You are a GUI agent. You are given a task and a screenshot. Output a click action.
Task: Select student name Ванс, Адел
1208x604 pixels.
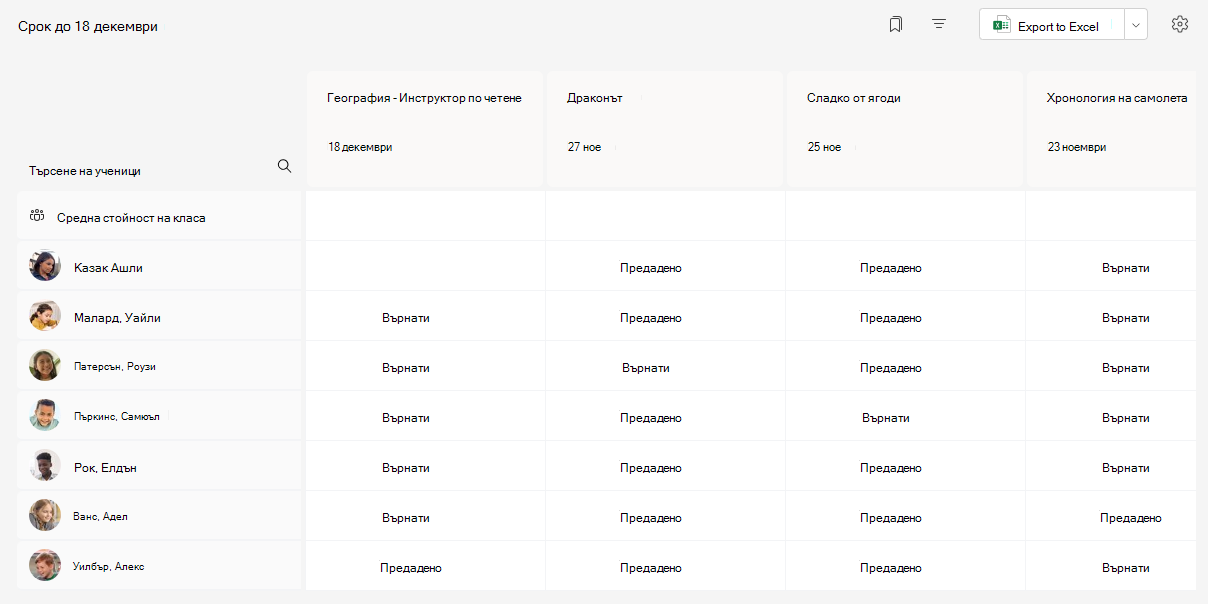pyautogui.click(x=101, y=517)
